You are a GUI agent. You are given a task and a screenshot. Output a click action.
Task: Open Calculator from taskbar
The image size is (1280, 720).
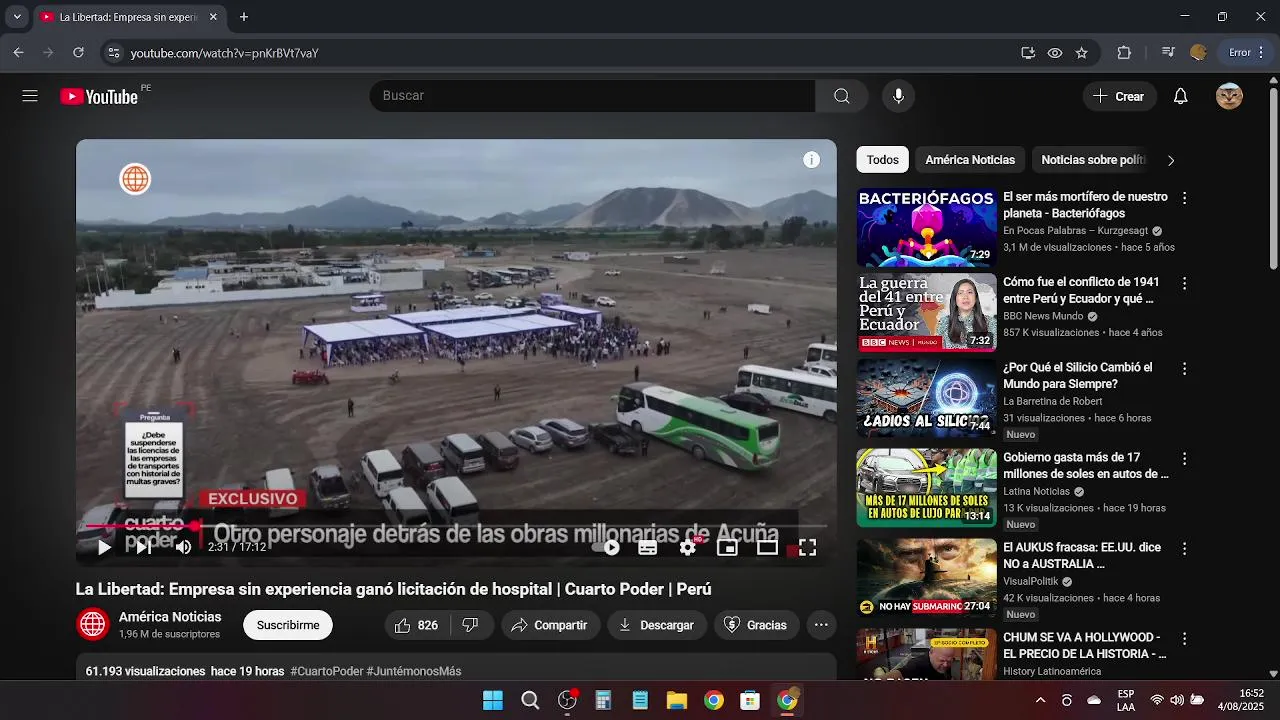click(x=603, y=700)
